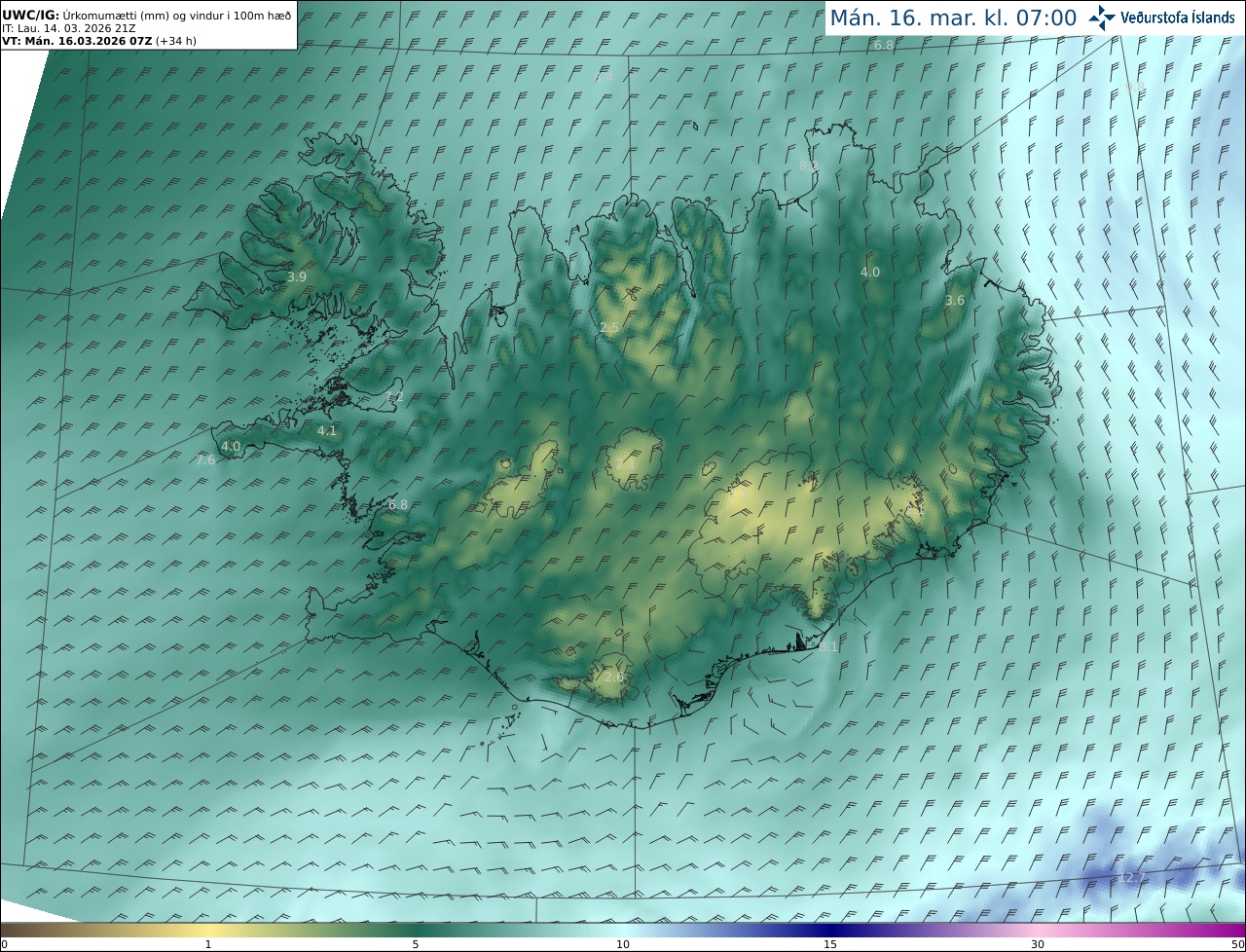Click the 7.6 value off Snæfellsnes tip
The image size is (1246, 952).
[x=205, y=460]
